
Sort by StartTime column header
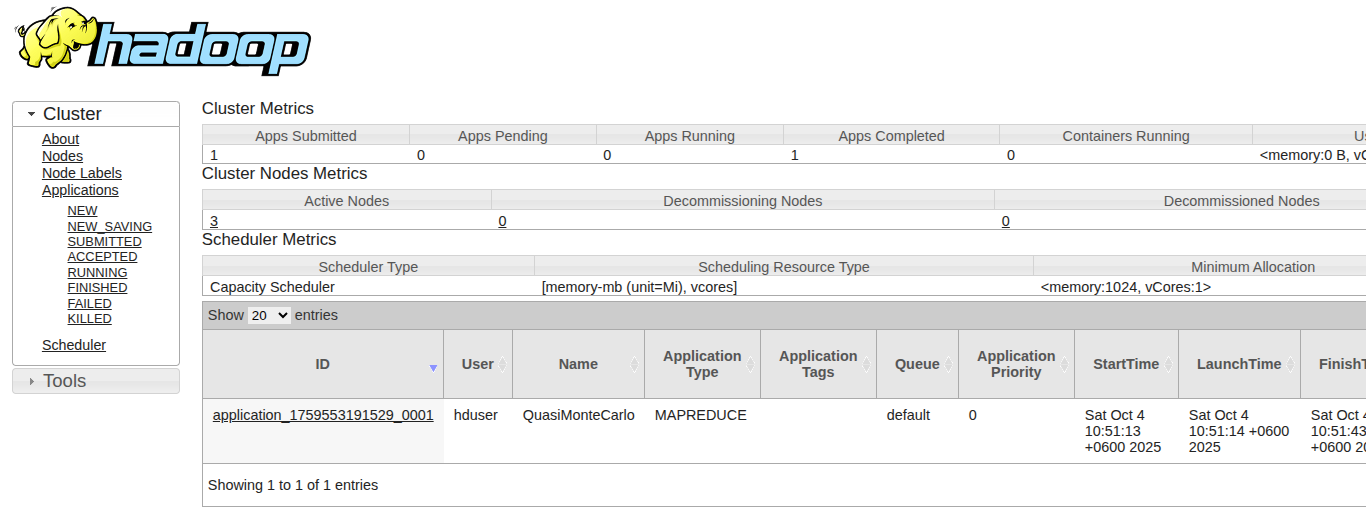pyautogui.click(x=1126, y=365)
